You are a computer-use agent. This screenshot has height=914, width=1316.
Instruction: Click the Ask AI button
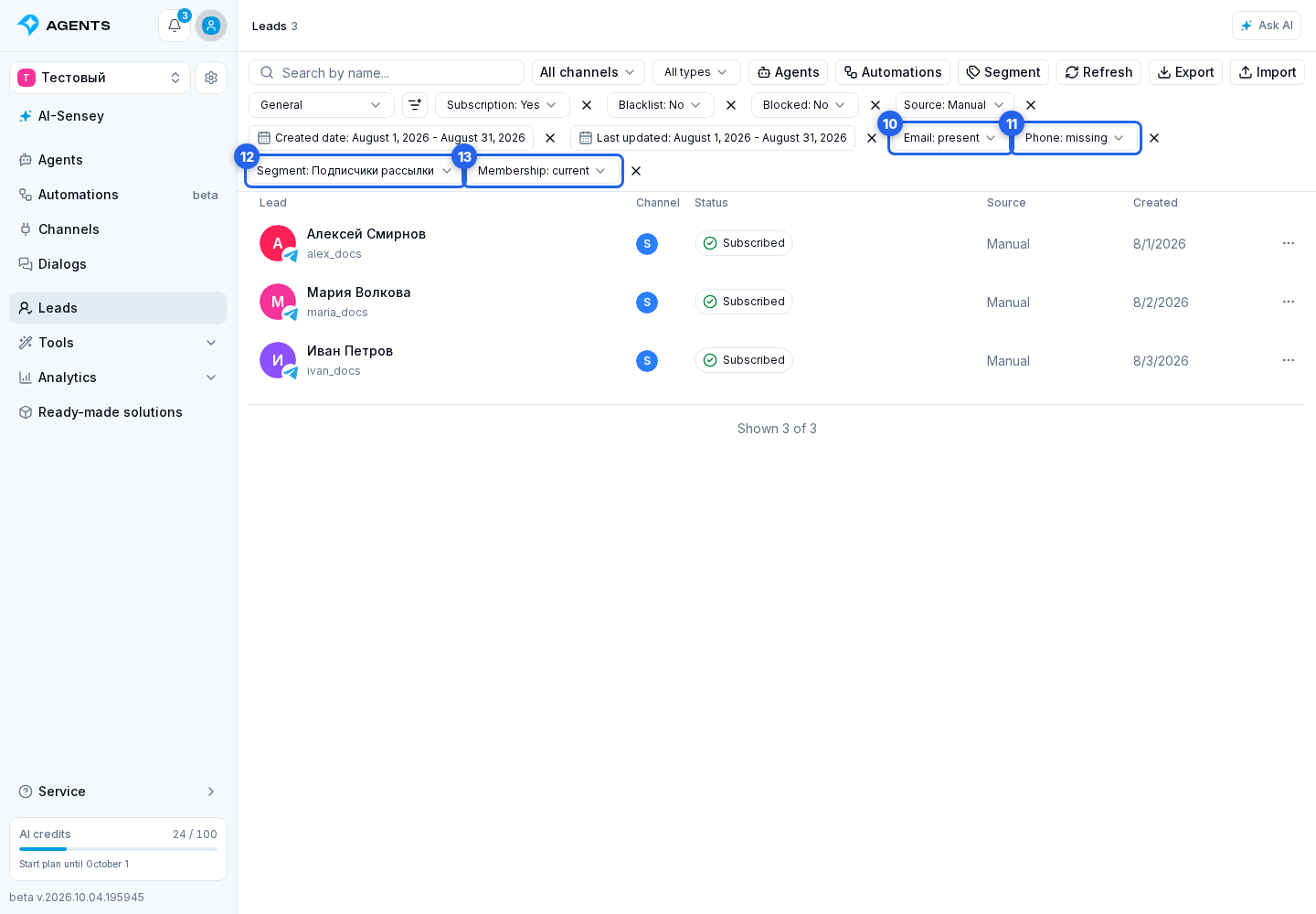pos(1266,26)
